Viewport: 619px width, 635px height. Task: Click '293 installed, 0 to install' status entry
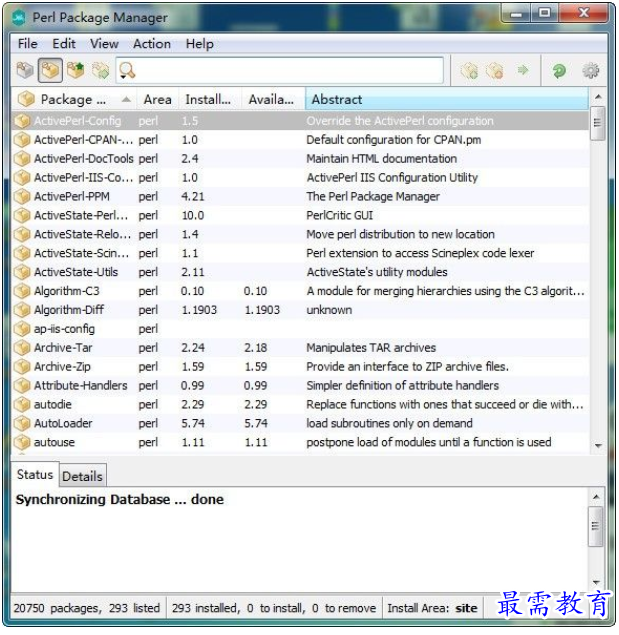tap(274, 608)
